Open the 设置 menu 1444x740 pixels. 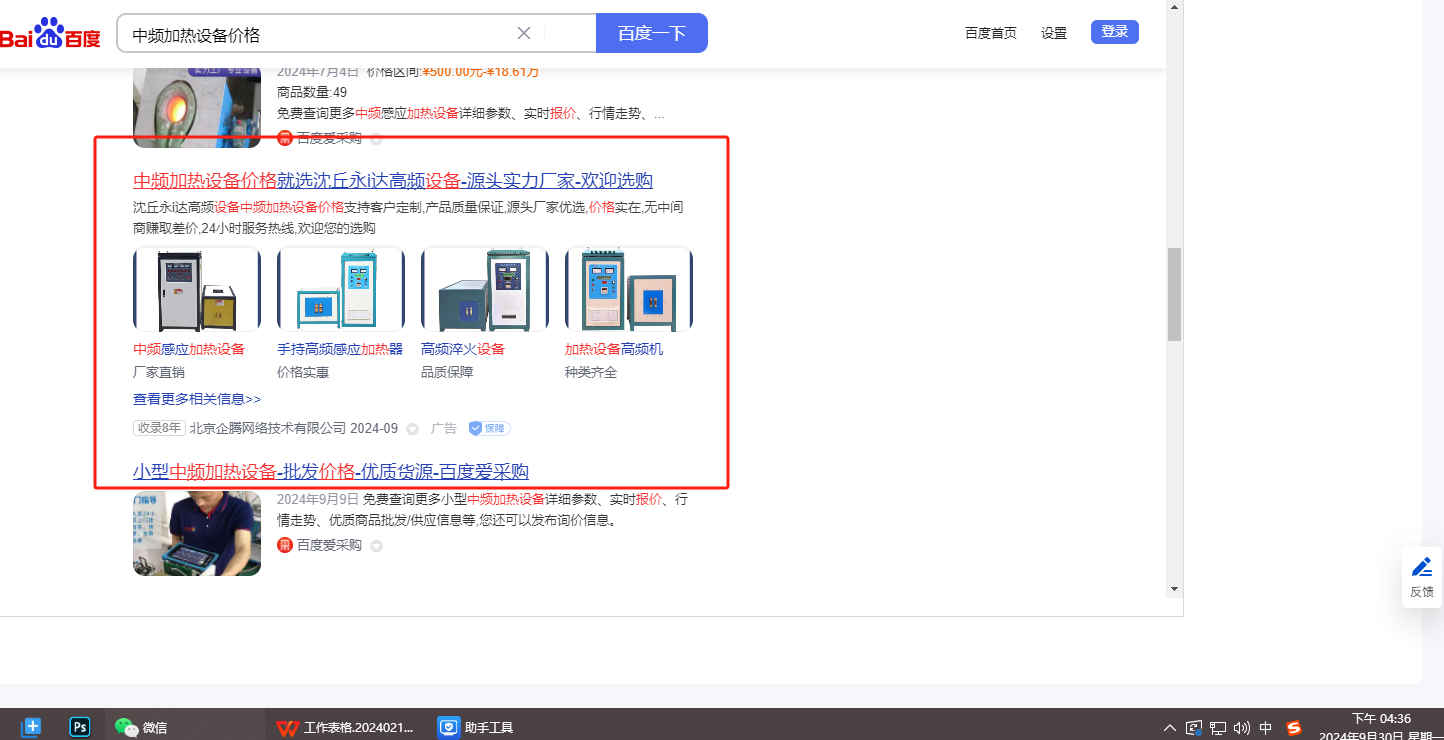tap(1054, 33)
